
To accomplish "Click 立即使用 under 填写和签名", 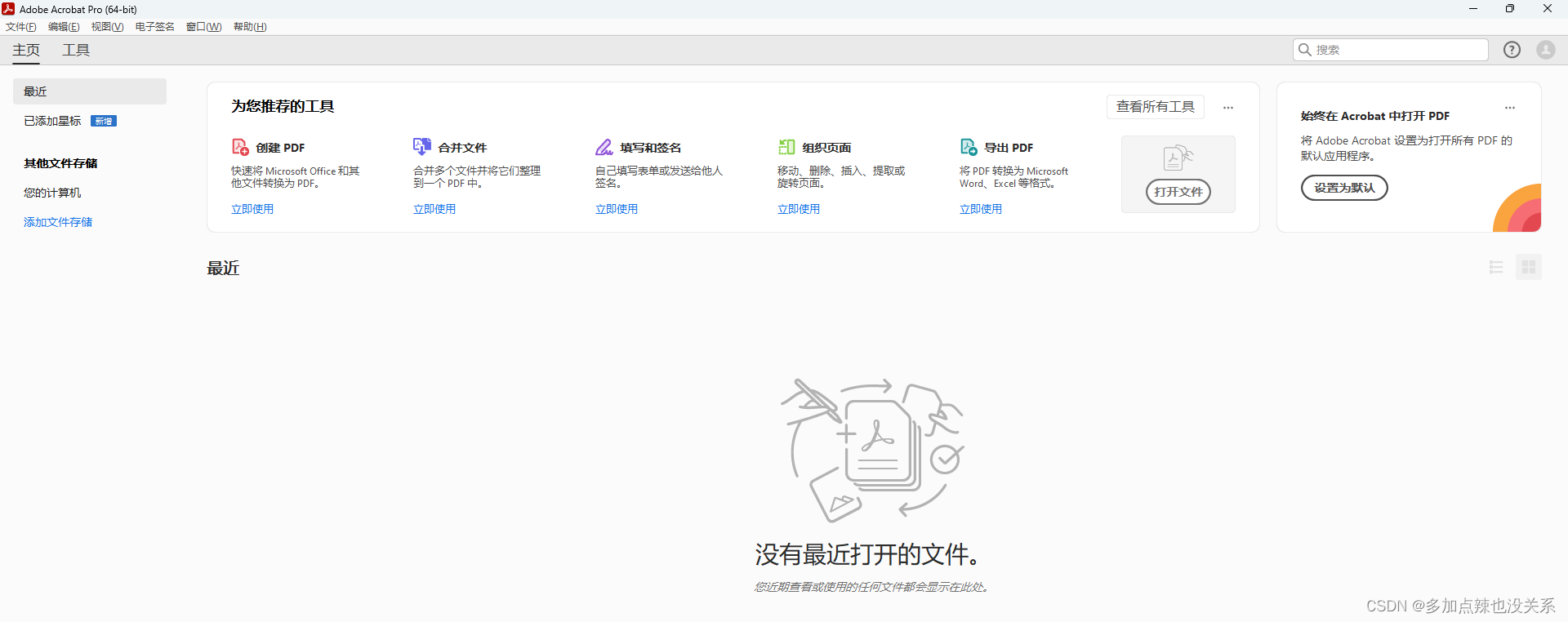I will 617,209.
